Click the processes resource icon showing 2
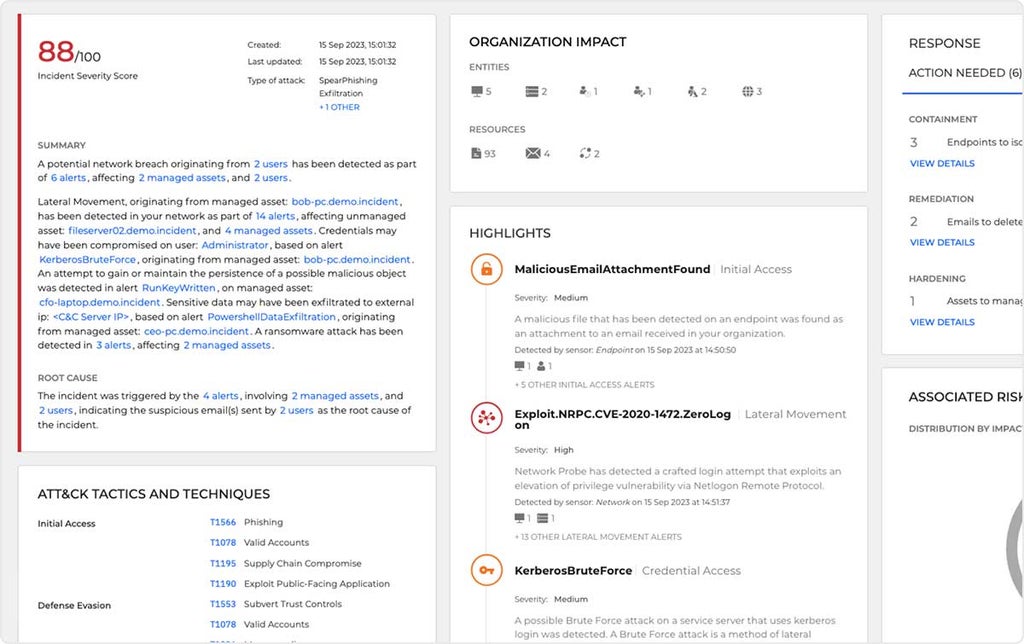The image size is (1024, 644). [x=584, y=153]
